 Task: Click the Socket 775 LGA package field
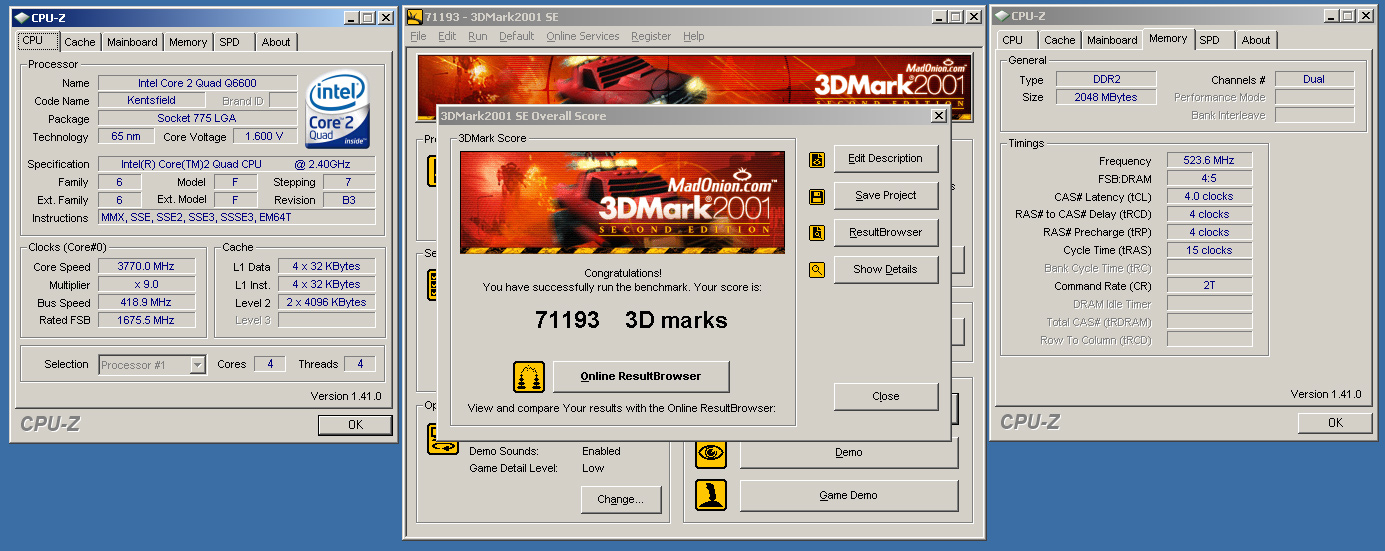click(x=198, y=119)
